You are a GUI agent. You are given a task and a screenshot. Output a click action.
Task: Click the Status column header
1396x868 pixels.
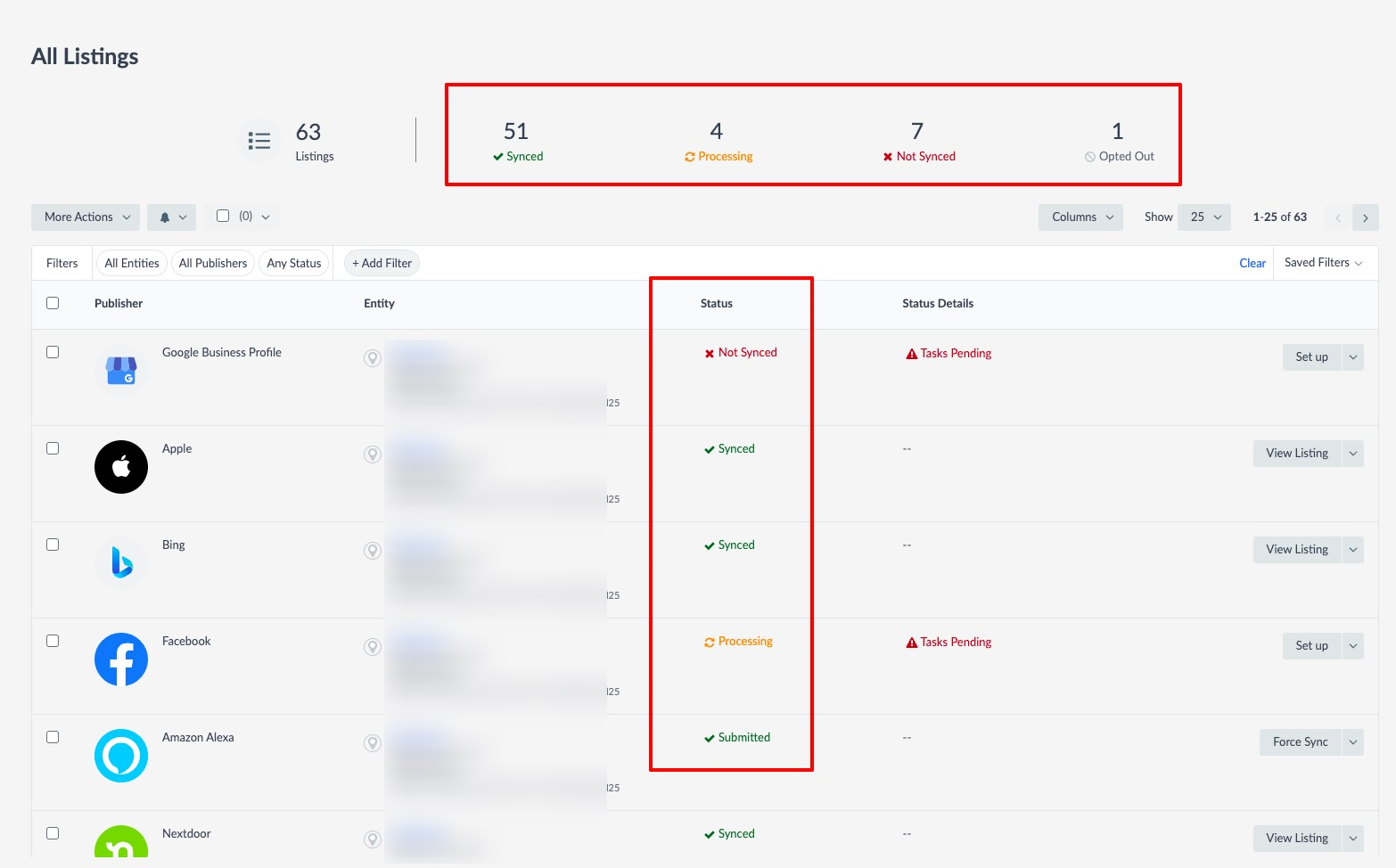[717, 304]
